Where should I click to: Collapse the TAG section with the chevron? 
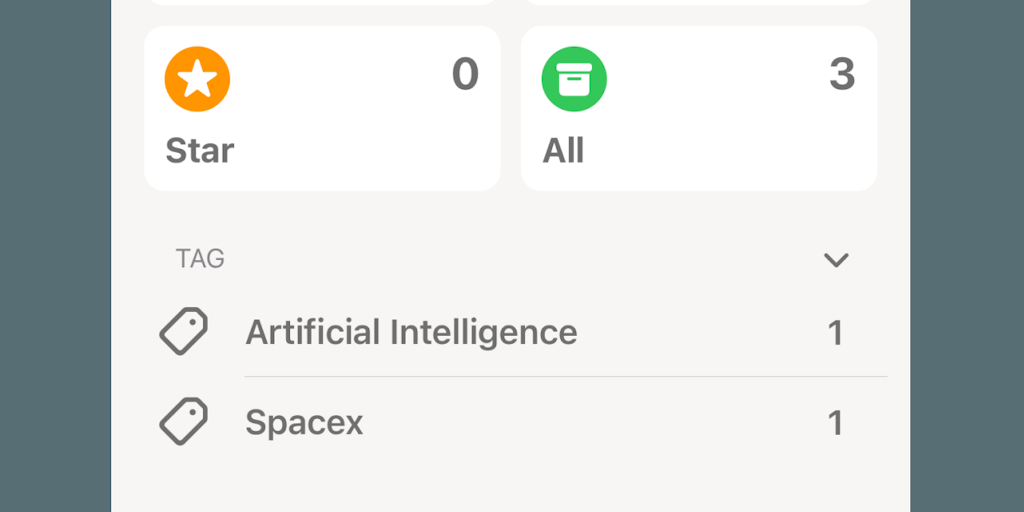click(x=835, y=260)
